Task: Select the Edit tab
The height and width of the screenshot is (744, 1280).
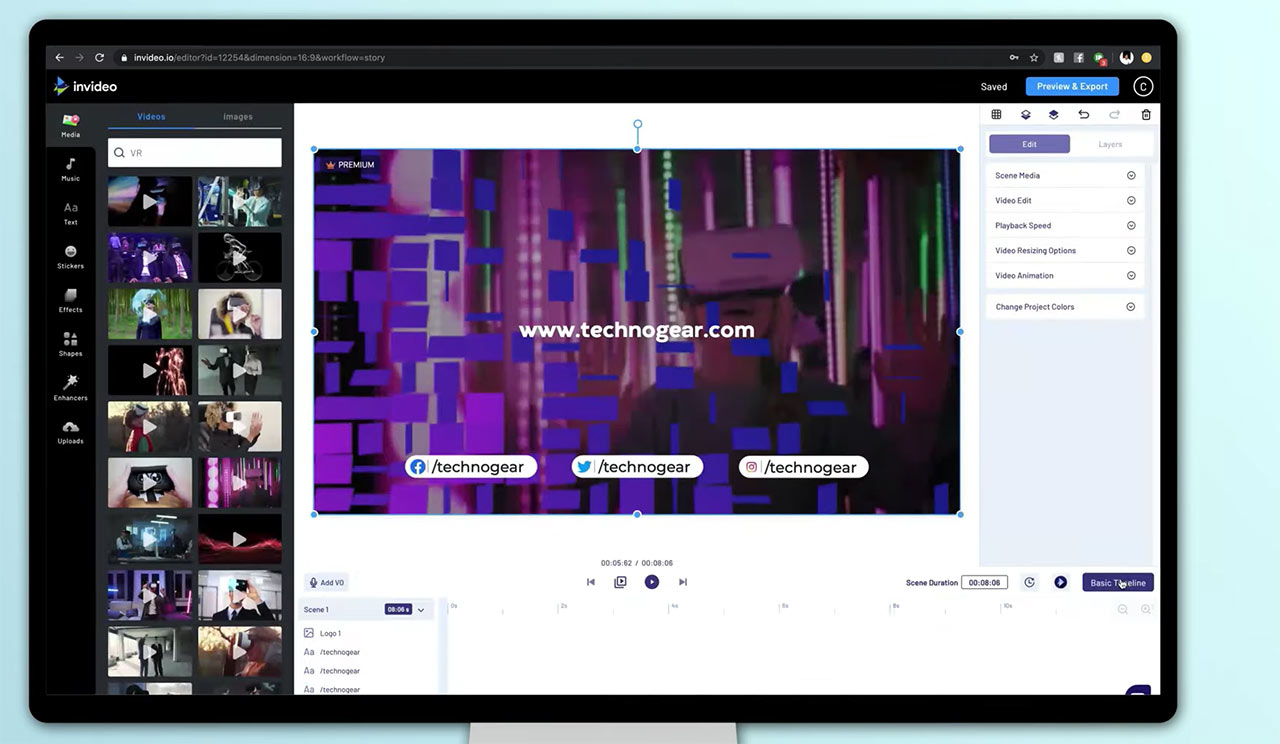Action: 1029,144
